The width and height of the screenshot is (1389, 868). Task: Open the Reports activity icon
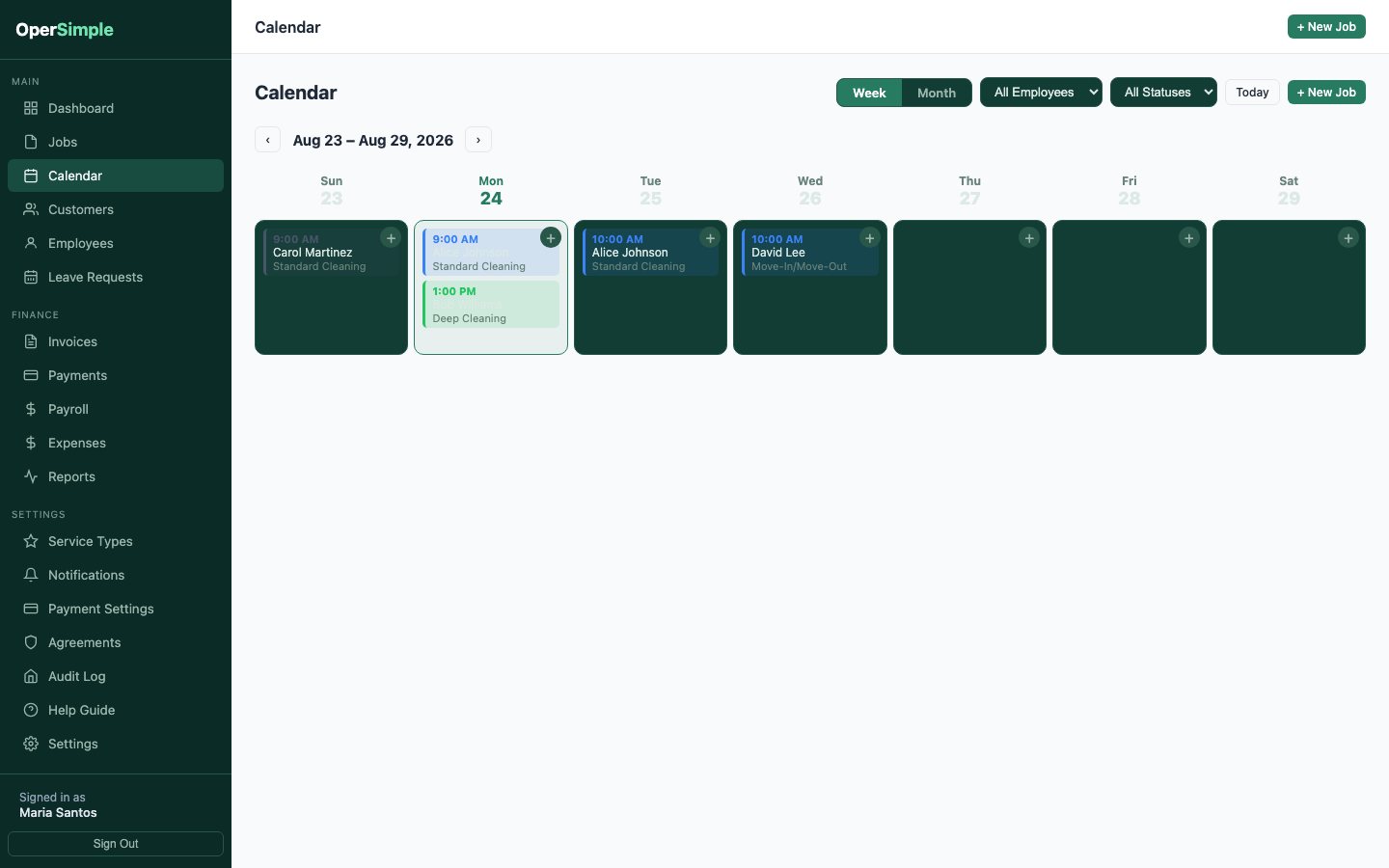pyautogui.click(x=31, y=476)
